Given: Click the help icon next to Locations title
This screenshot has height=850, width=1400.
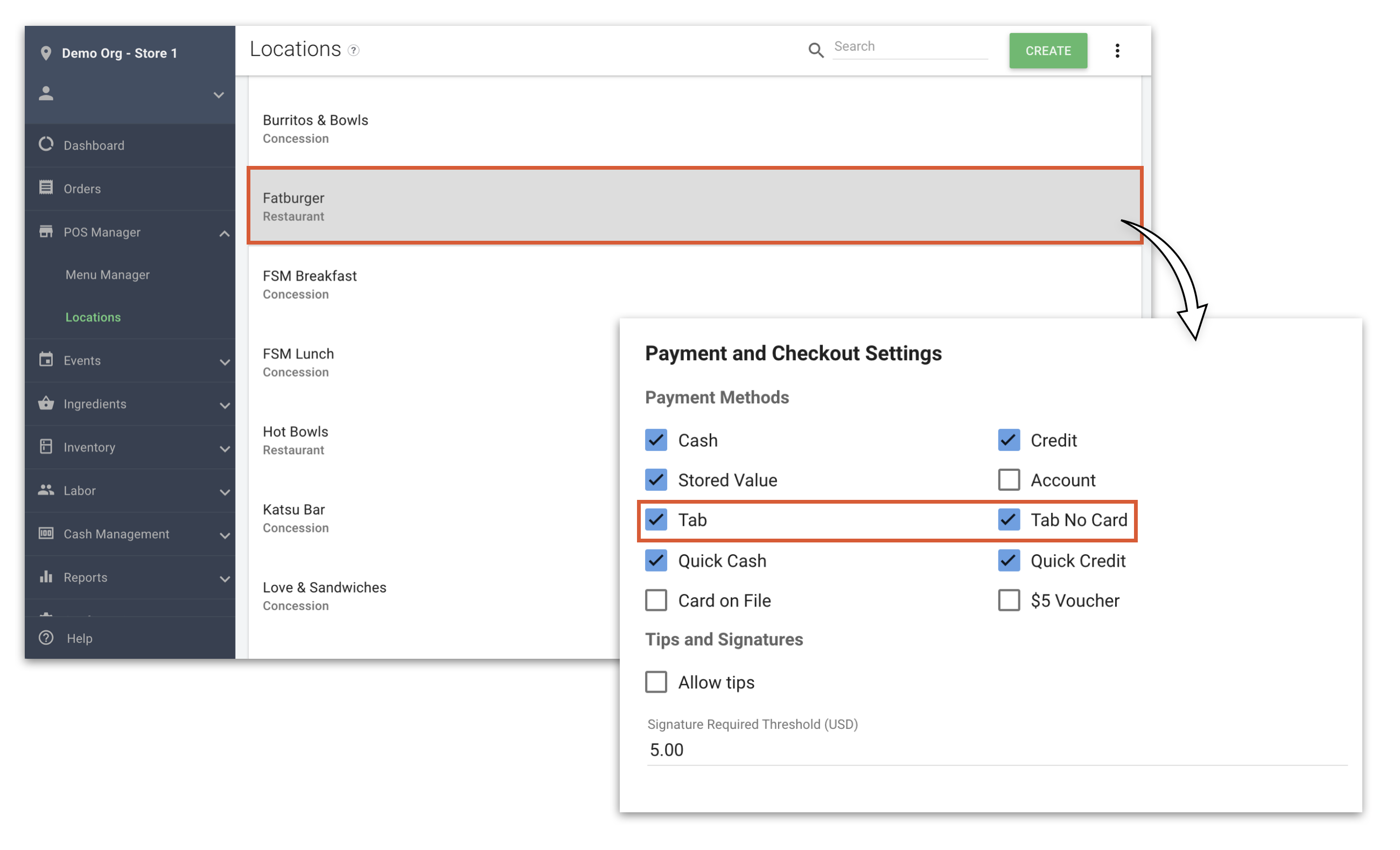Looking at the screenshot, I should point(353,51).
